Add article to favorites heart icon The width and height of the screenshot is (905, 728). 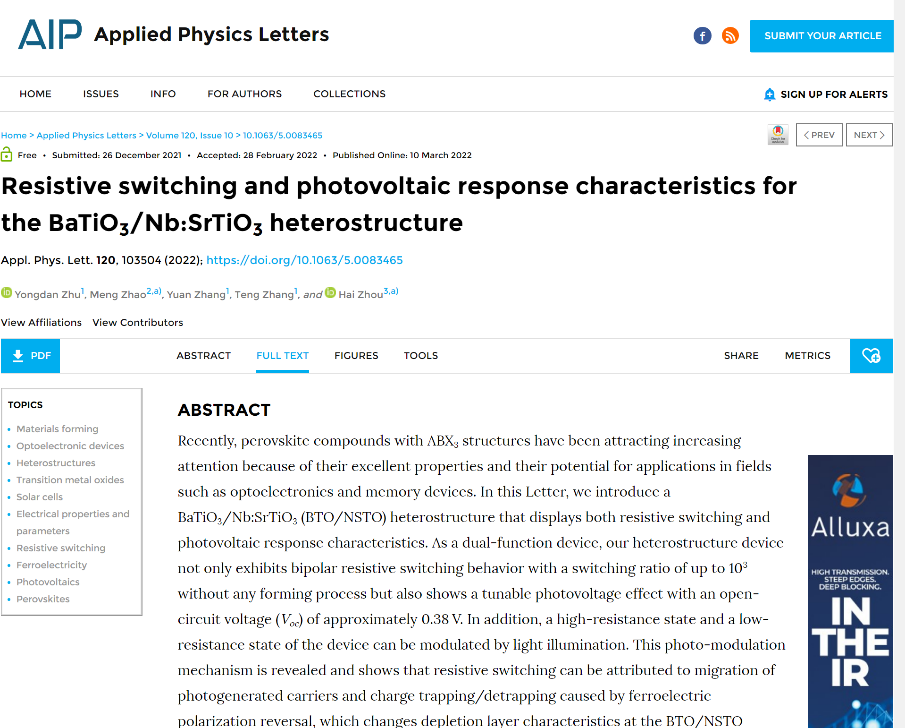(871, 356)
